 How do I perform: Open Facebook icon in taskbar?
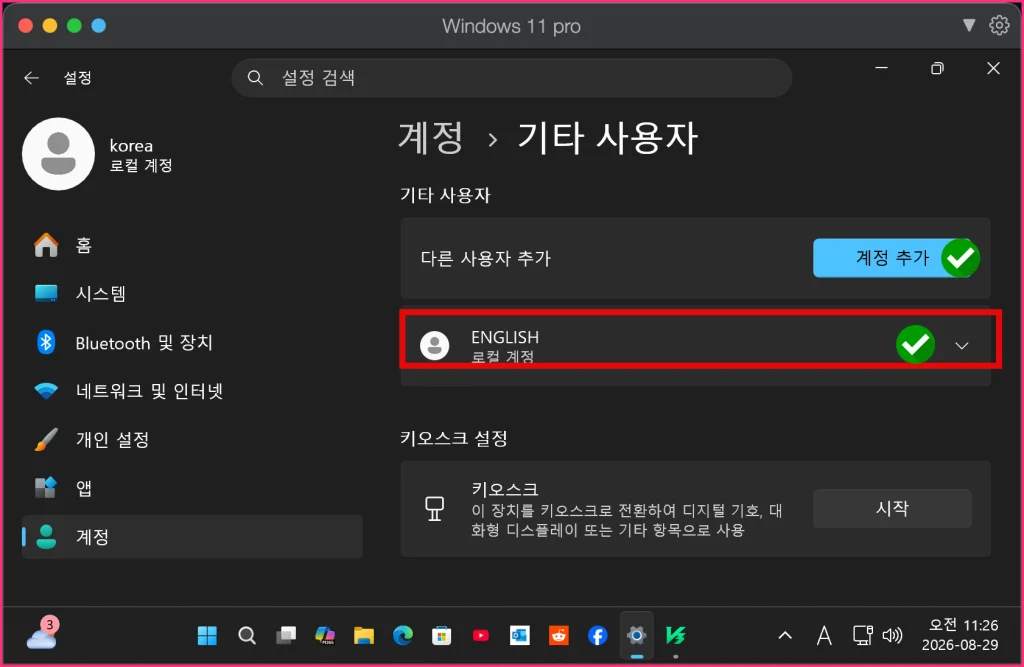point(598,635)
